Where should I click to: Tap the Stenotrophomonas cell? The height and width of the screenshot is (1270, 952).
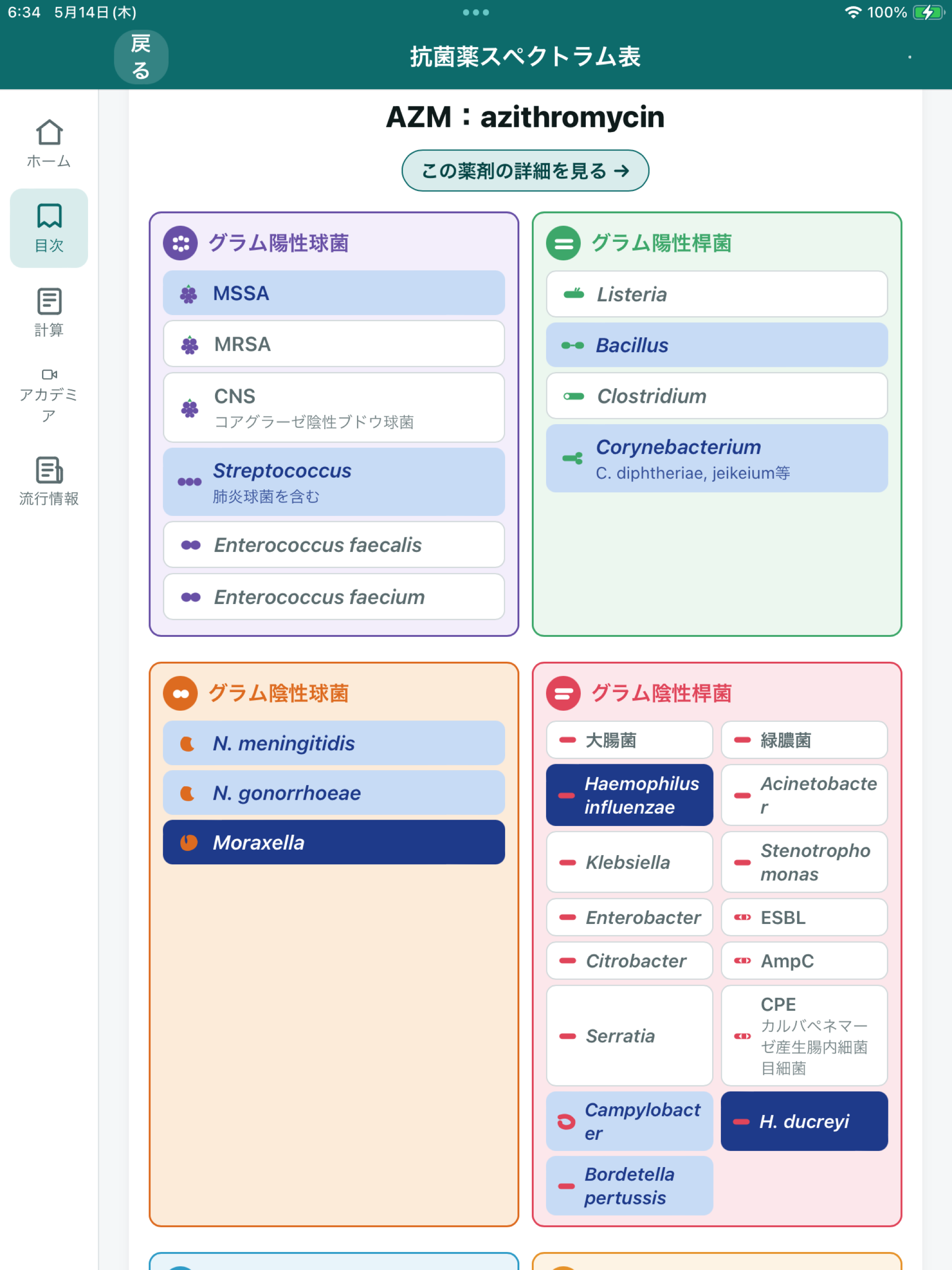[x=804, y=863]
